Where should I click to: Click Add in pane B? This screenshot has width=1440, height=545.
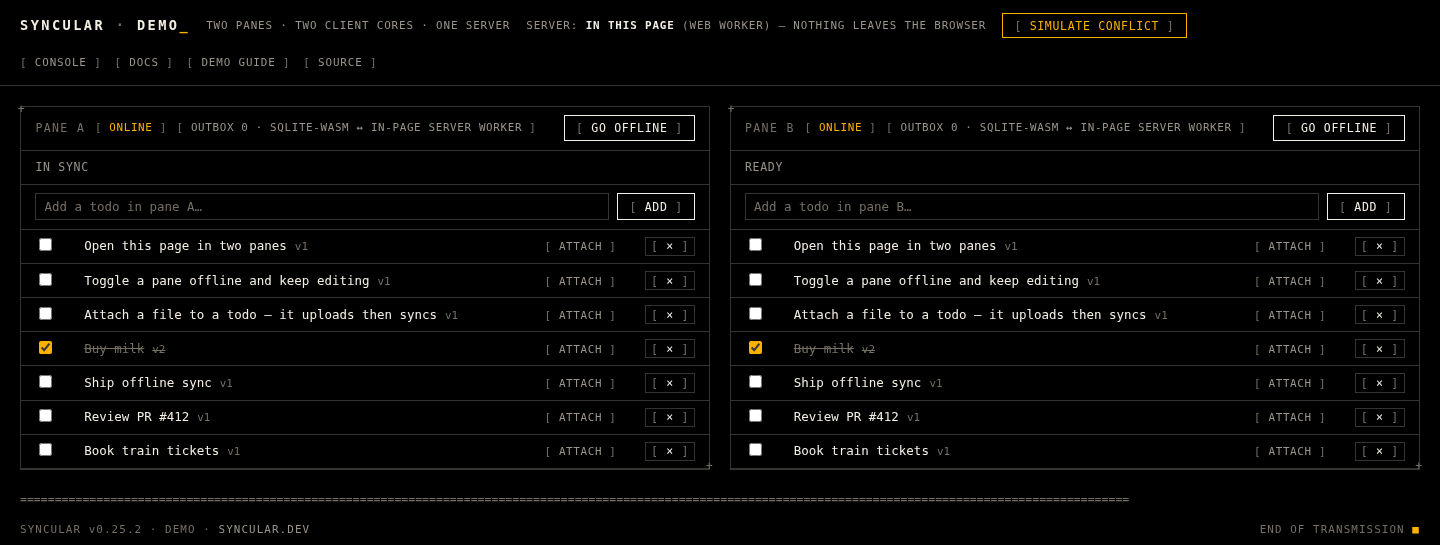pos(1366,207)
